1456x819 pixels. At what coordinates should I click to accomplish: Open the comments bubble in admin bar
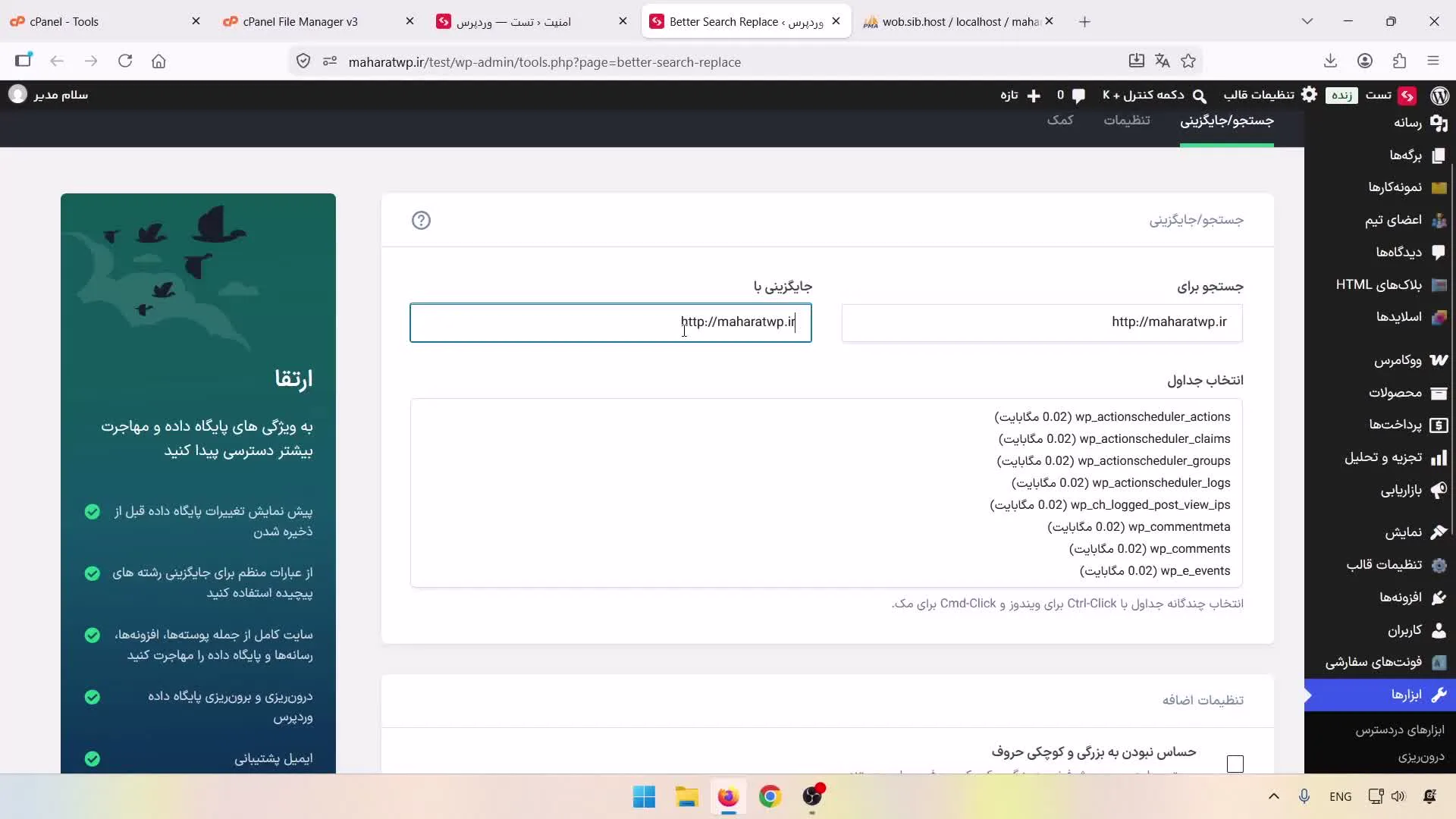coord(1078,96)
